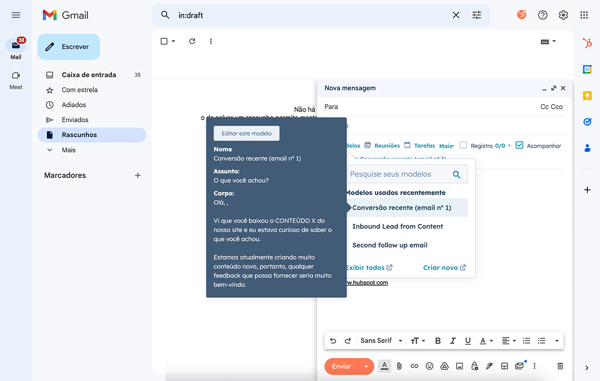Select Second follow up email template
This screenshot has width=600, height=381.
[390, 245]
